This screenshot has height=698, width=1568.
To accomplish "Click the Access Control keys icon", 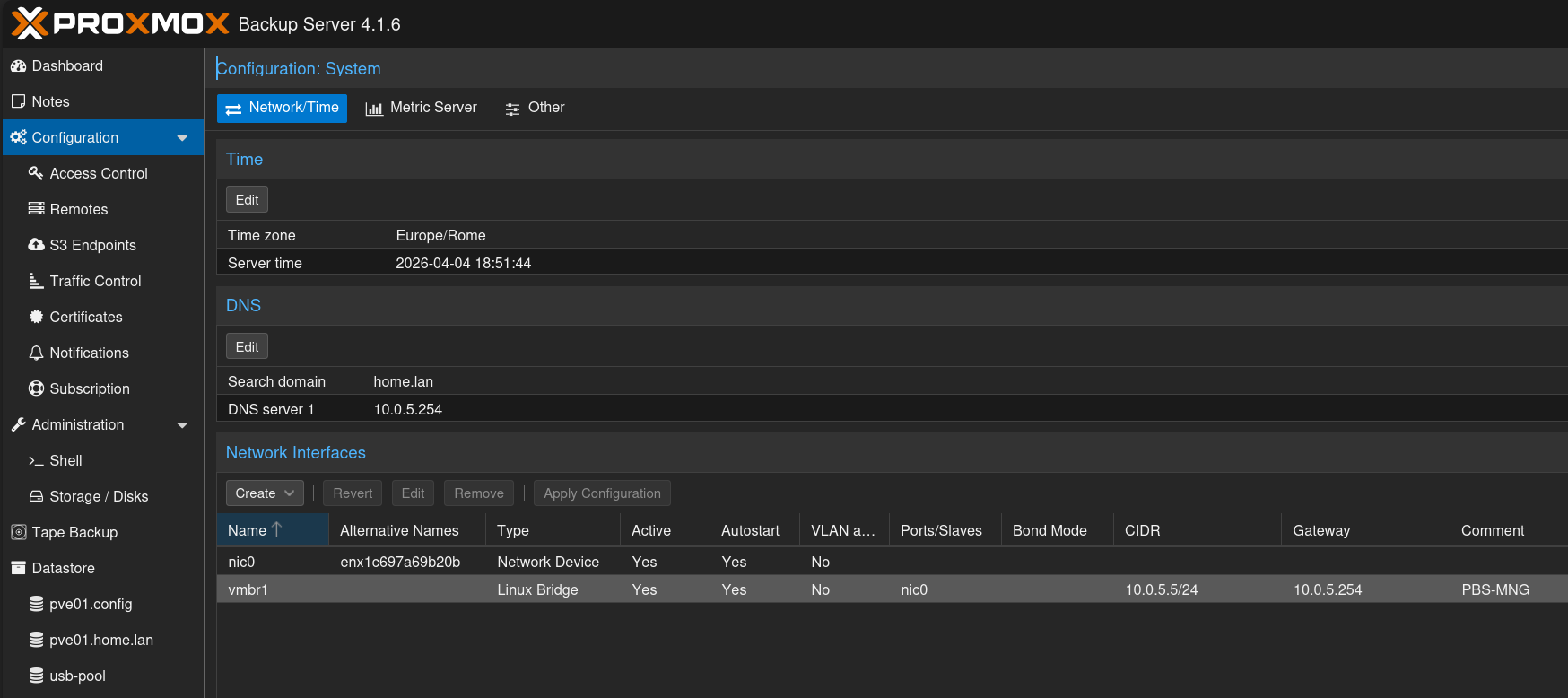I will pos(36,173).
